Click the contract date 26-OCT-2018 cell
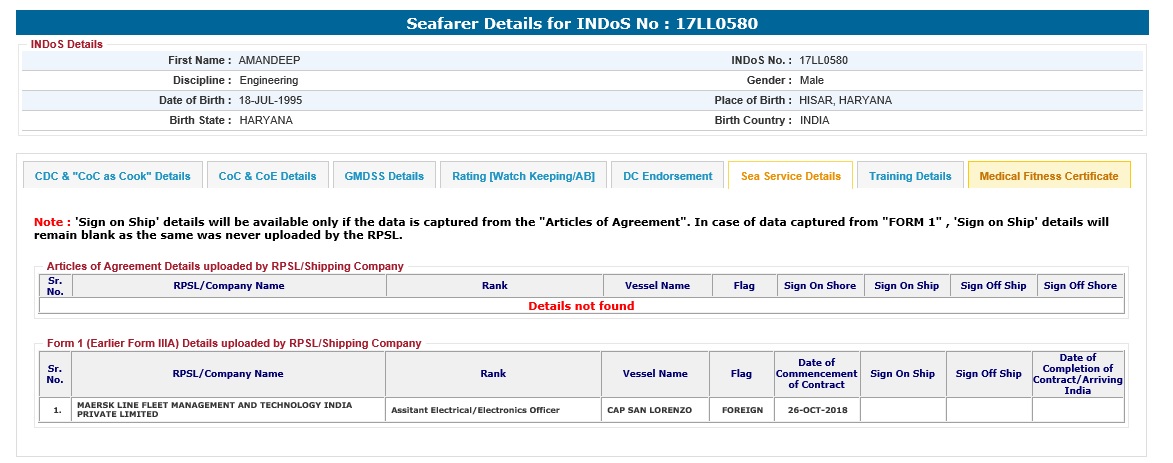Viewport: 1173px width, 463px height. tap(816, 410)
